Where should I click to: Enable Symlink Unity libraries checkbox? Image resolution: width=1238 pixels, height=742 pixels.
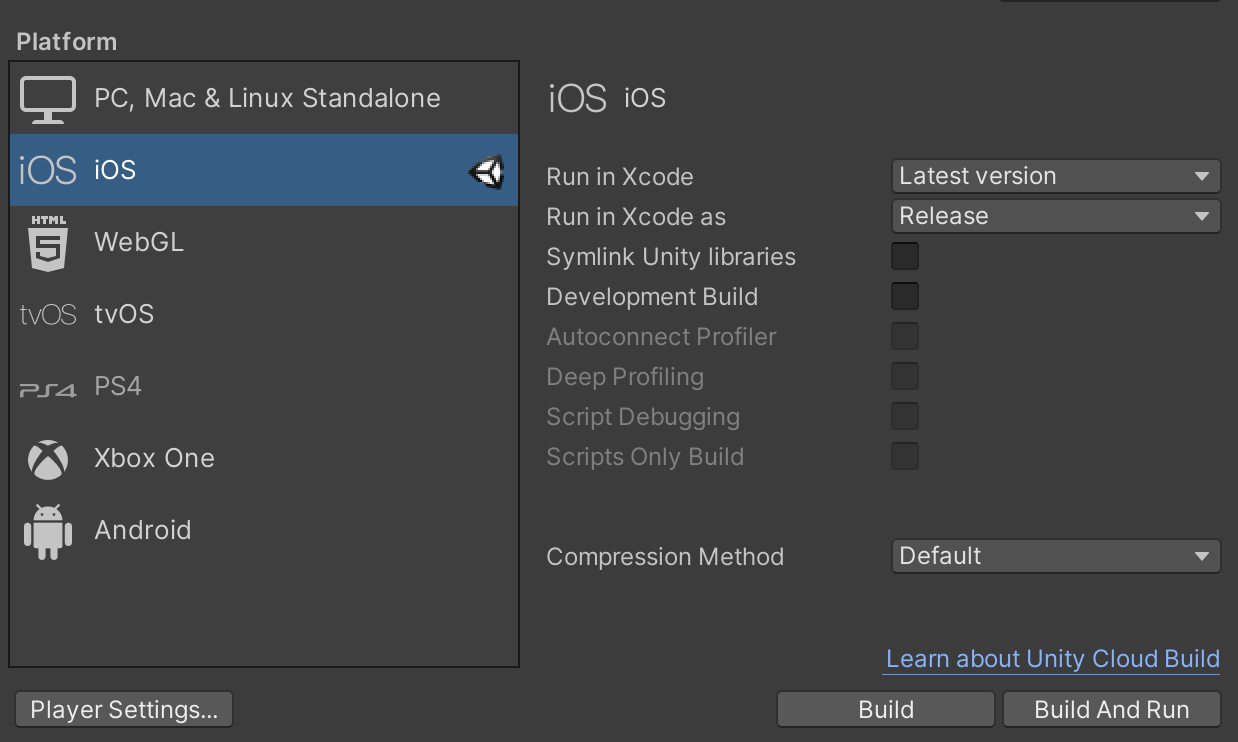click(905, 256)
